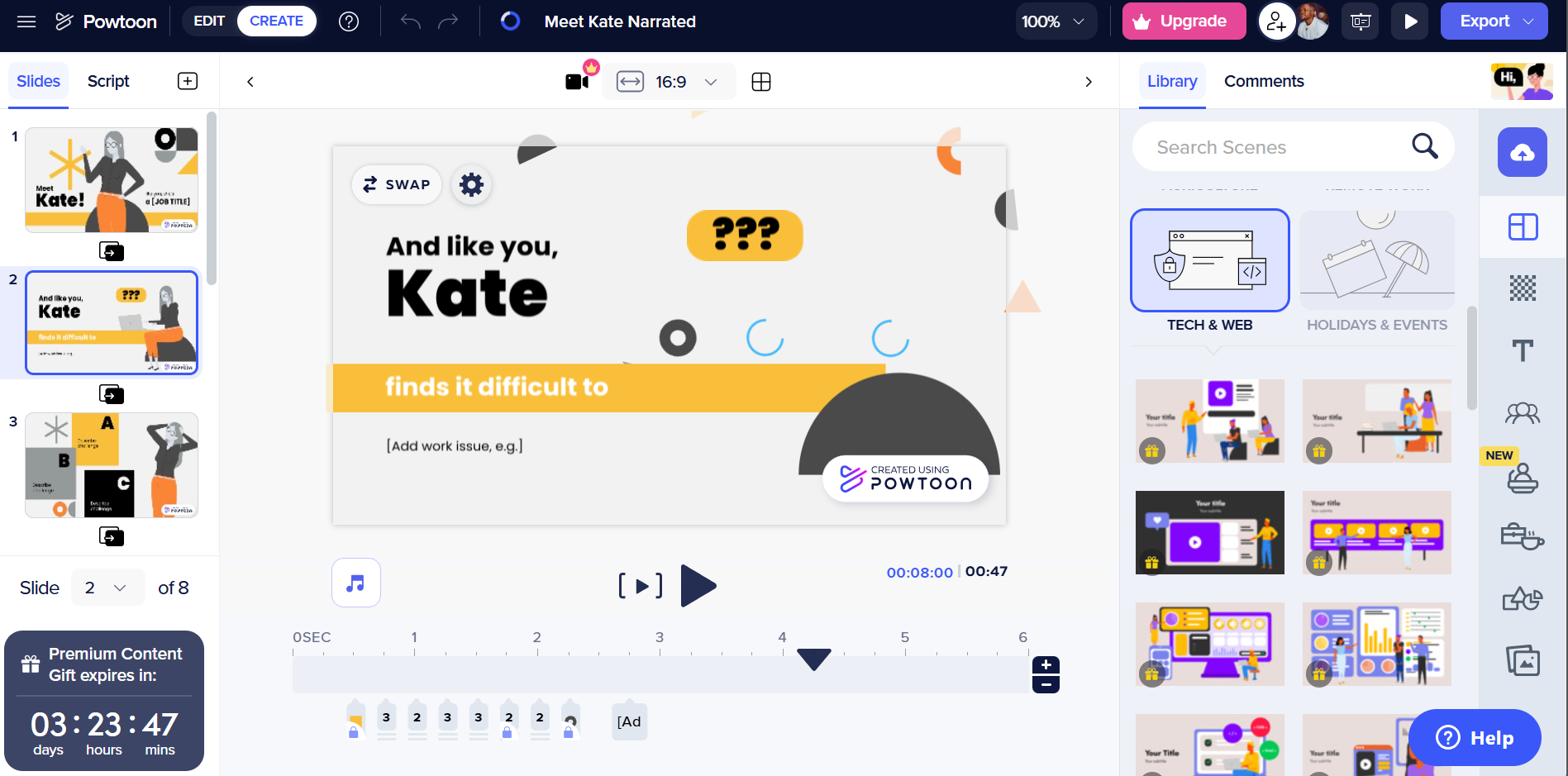Select slide 3 thumbnail with A B C
Viewport: 1568px width, 776px height.
[x=112, y=465]
